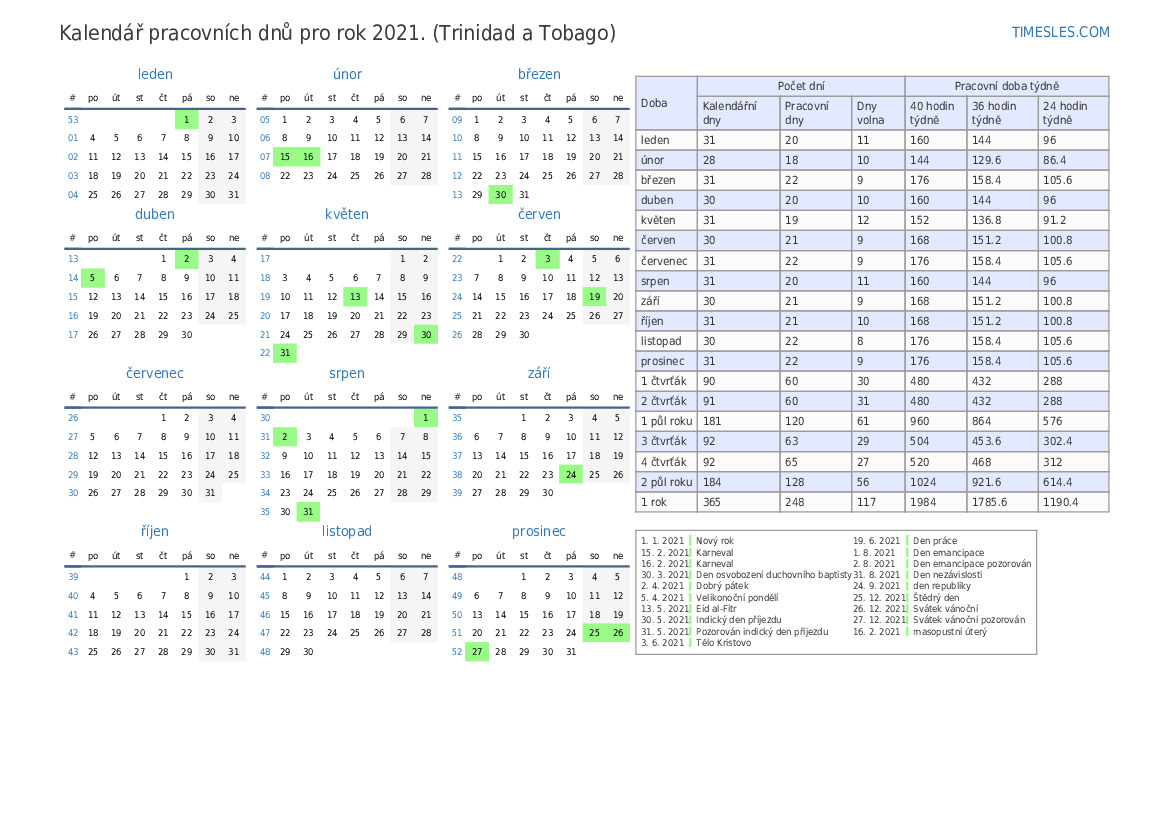Click green marker beside 'Tělo Kristovo'
The image size is (1169, 827).
click(x=690, y=643)
